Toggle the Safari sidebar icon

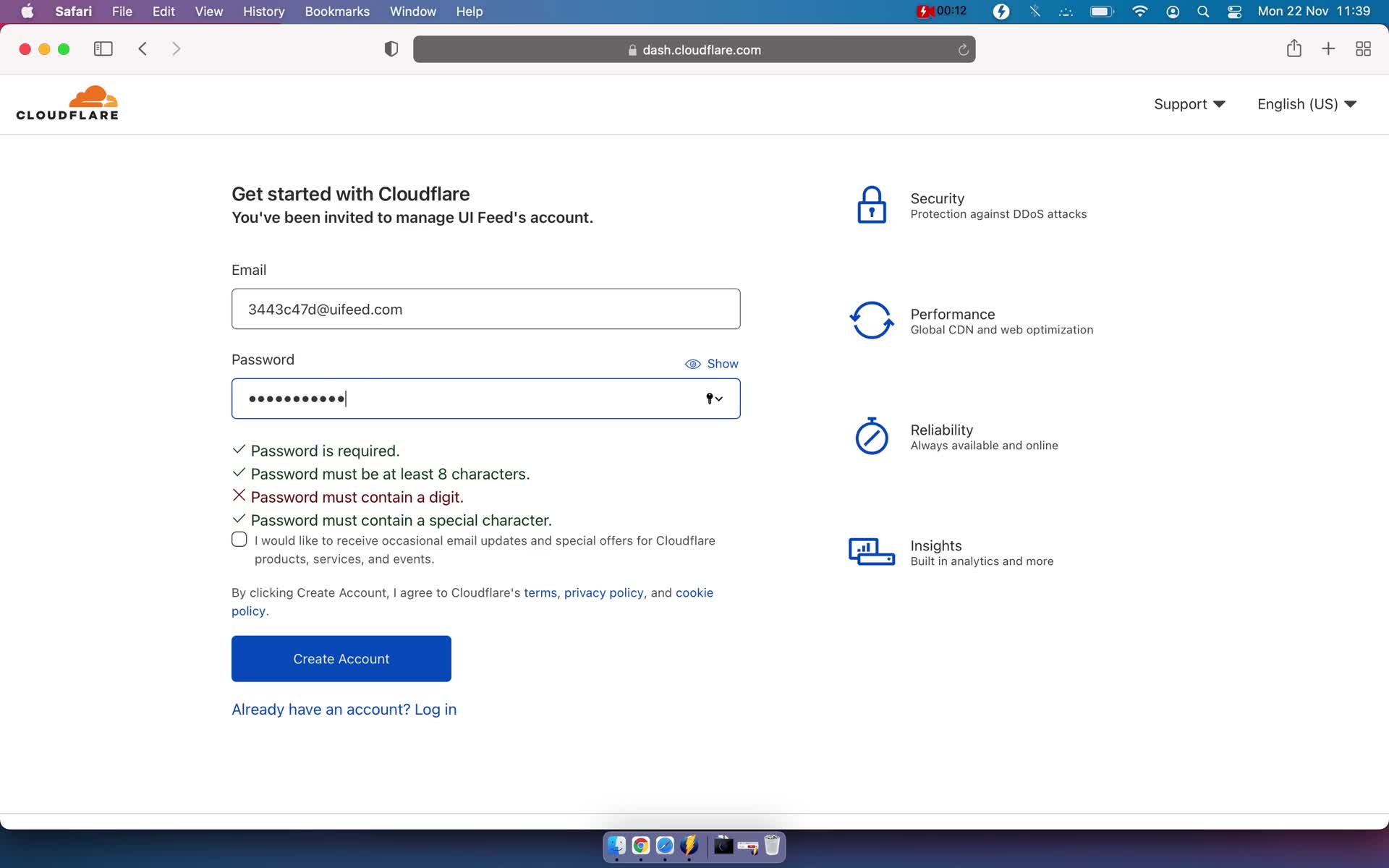click(x=103, y=49)
